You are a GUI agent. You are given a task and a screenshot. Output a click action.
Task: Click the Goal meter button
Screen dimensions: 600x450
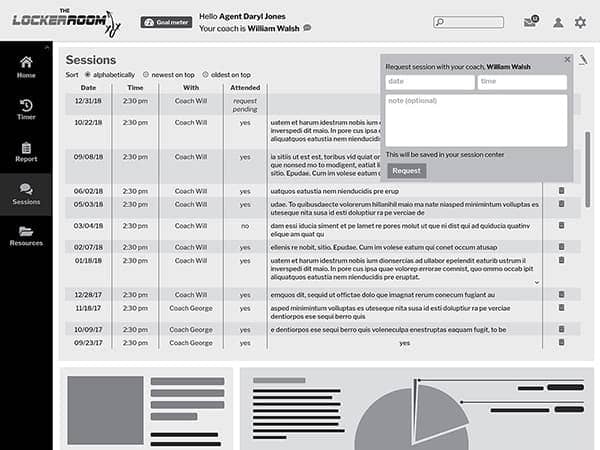point(167,22)
